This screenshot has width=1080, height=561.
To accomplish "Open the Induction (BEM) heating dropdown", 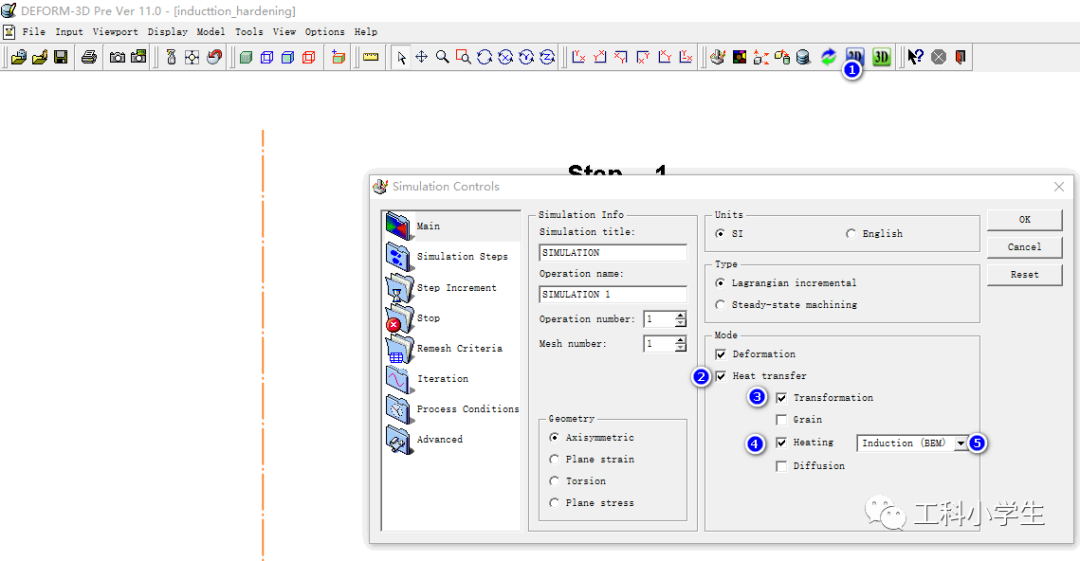I will pyautogui.click(x=960, y=443).
